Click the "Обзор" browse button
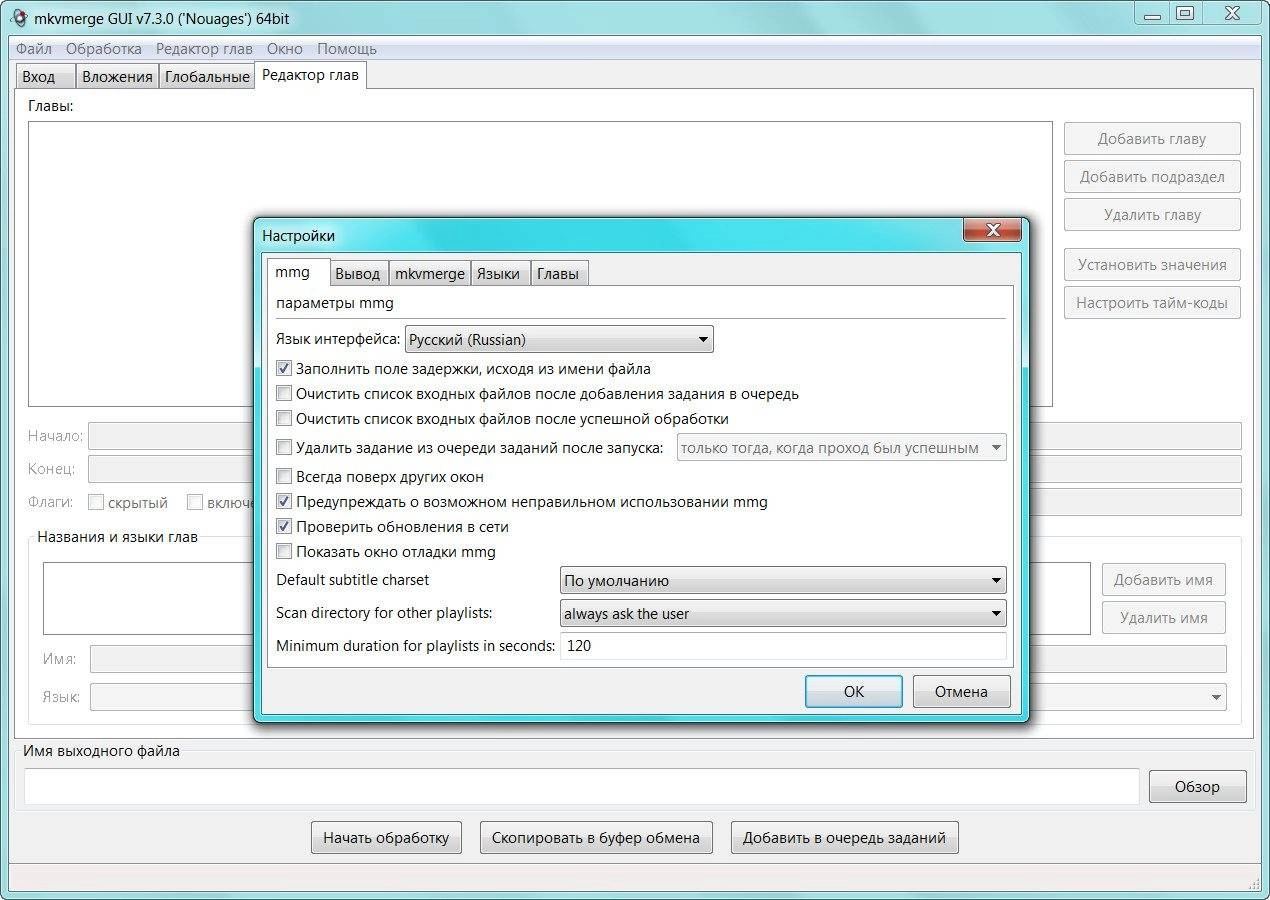Screen dimensions: 1270x900 1197,786
